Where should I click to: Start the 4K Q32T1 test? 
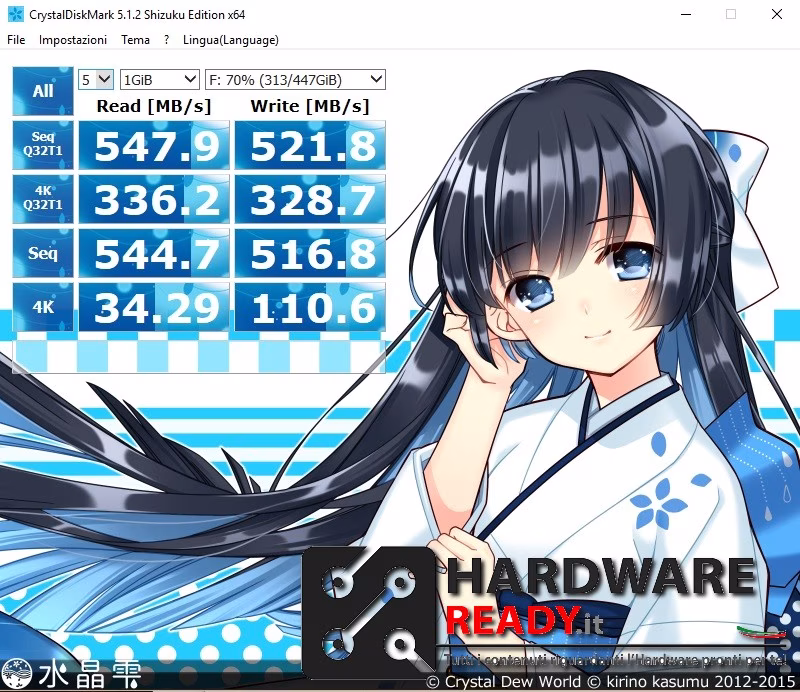click(43, 199)
